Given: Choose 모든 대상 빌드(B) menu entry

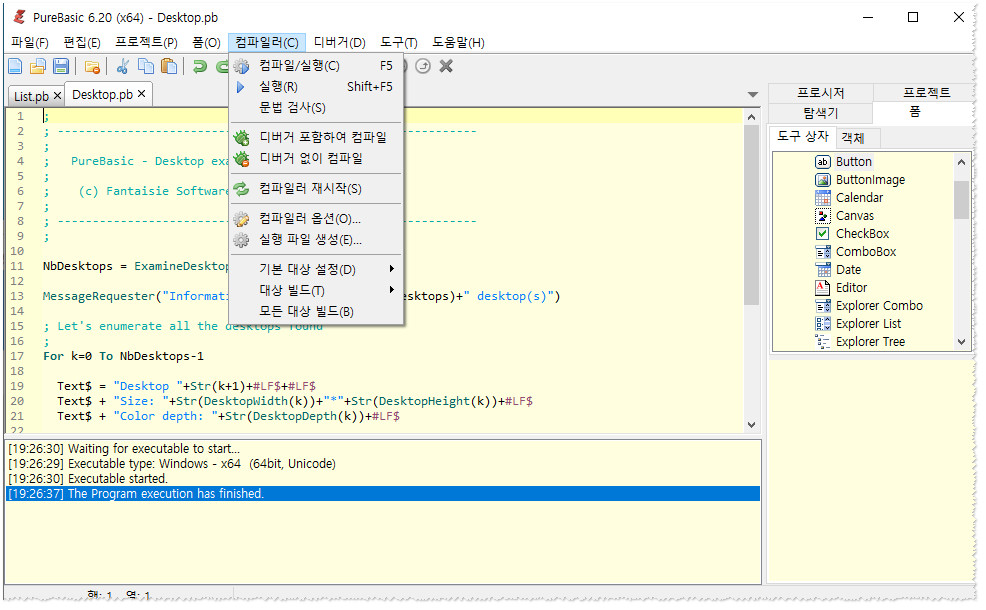Looking at the screenshot, I should click(x=317, y=312).
